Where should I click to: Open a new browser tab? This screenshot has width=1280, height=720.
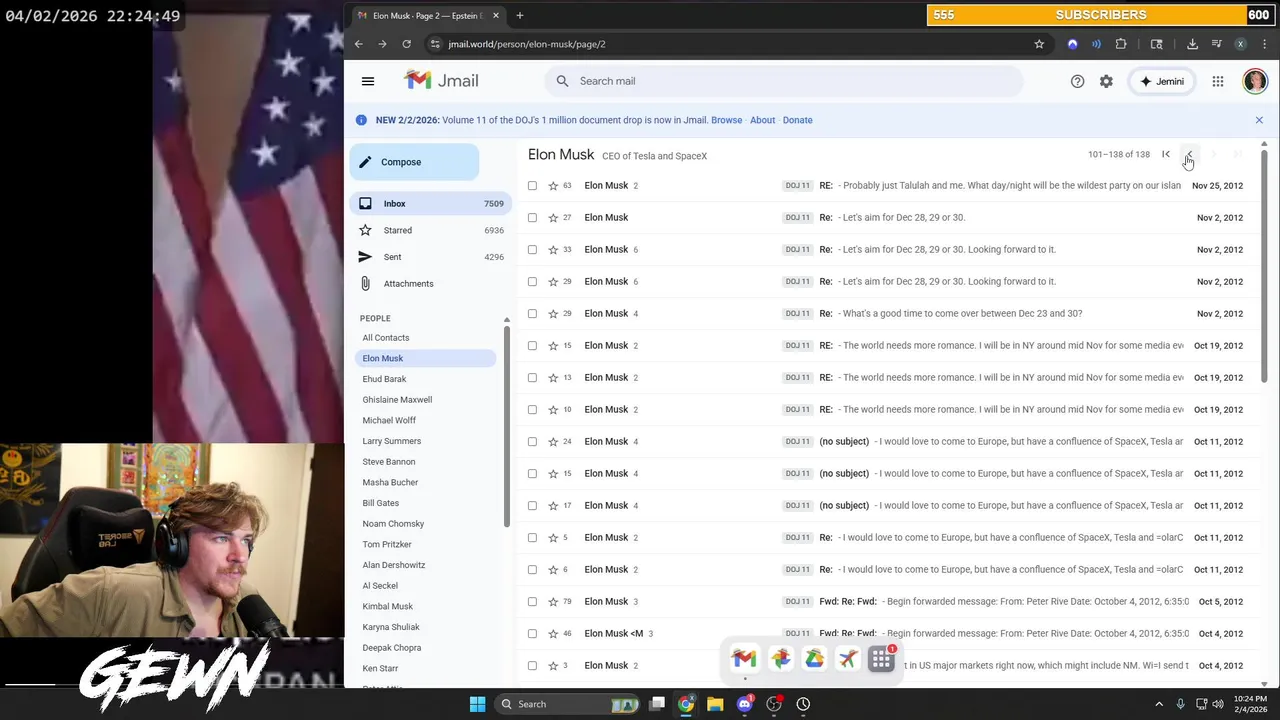(520, 15)
